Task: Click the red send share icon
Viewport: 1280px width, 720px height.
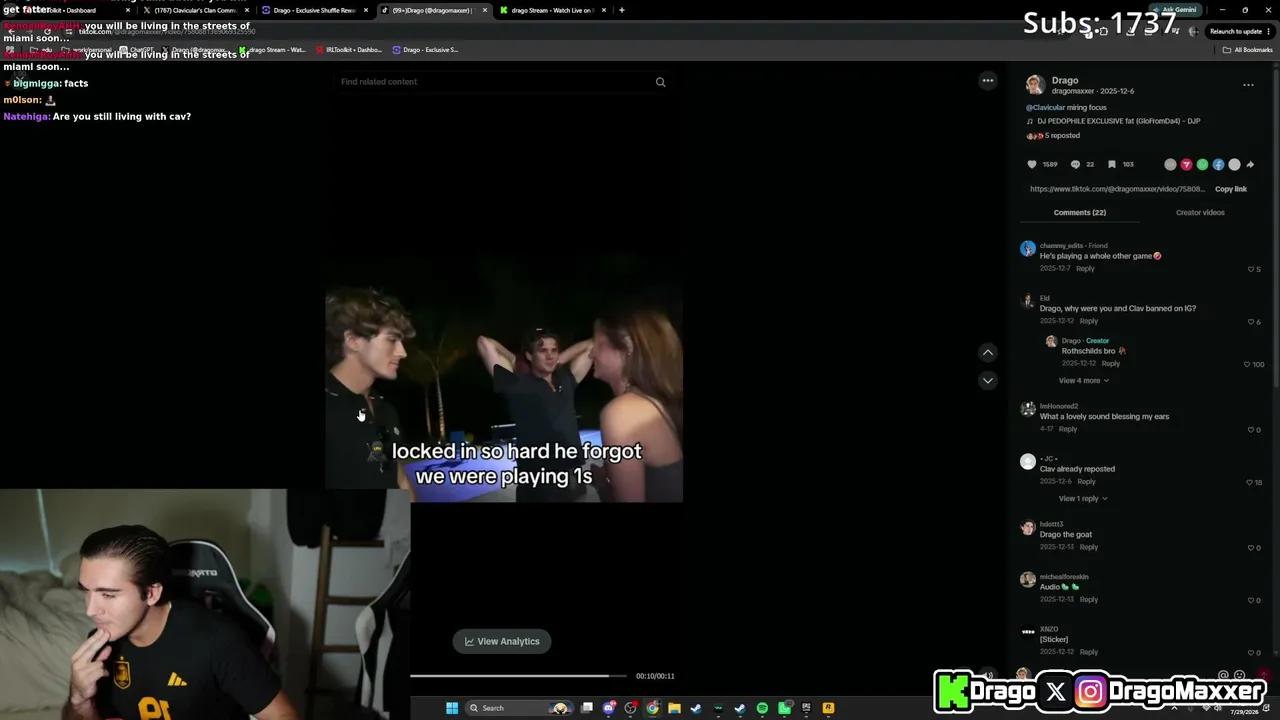Action: point(1186,165)
